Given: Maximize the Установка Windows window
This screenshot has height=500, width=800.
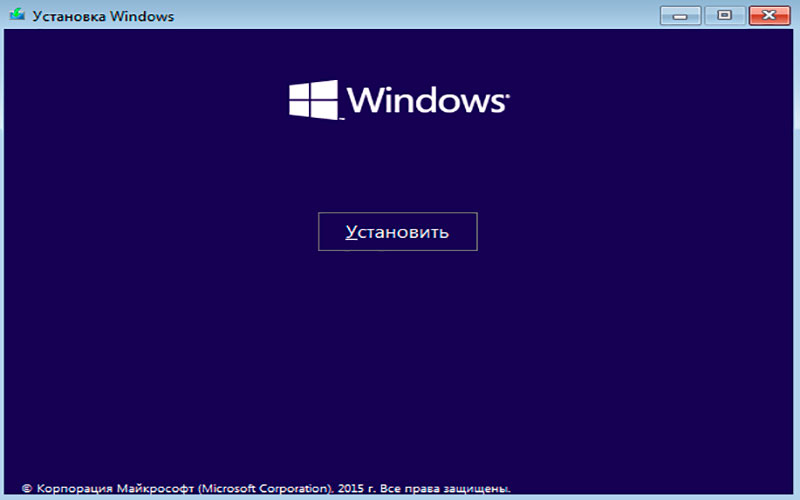Looking at the screenshot, I should [724, 16].
